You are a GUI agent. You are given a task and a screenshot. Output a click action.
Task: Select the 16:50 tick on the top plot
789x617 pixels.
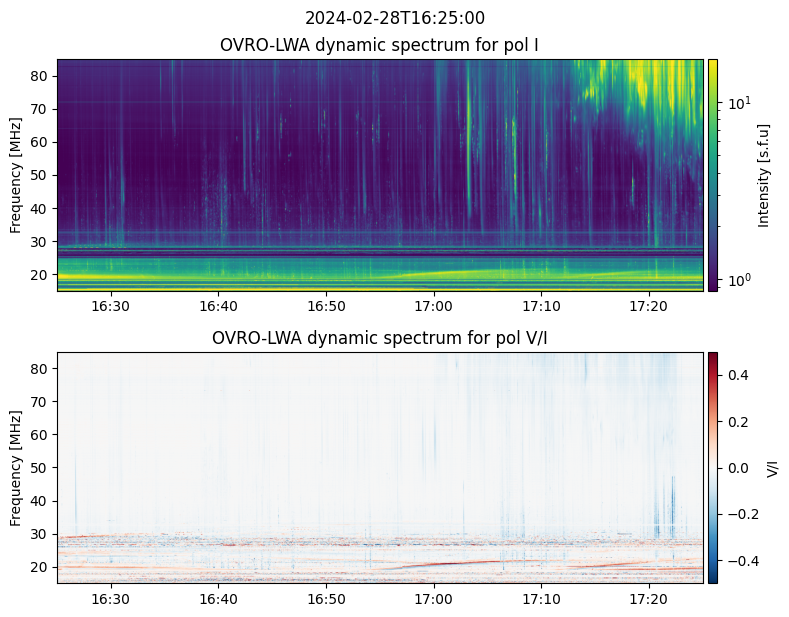click(x=326, y=306)
